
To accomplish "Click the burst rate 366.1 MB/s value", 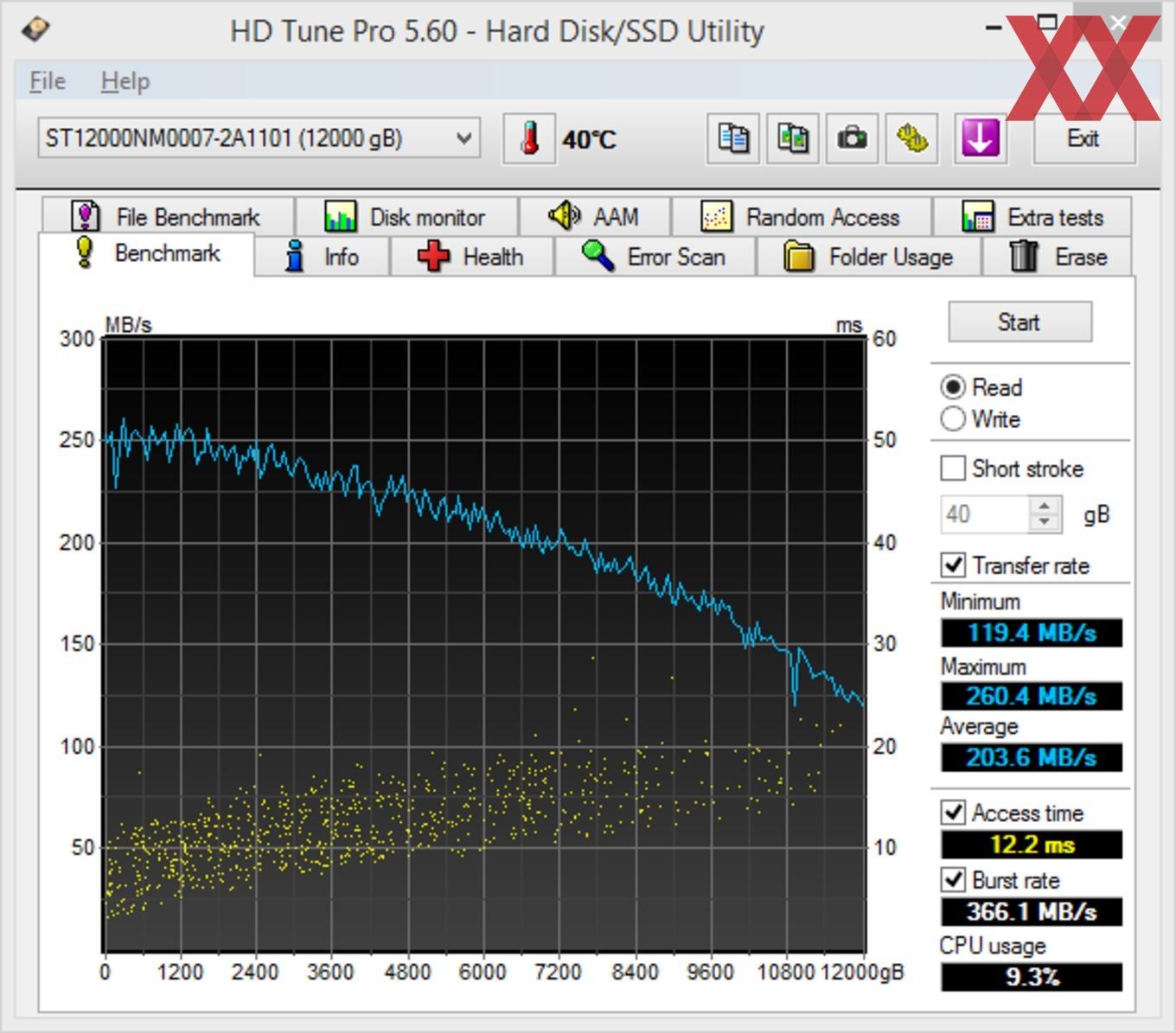I will pyautogui.click(x=1032, y=912).
